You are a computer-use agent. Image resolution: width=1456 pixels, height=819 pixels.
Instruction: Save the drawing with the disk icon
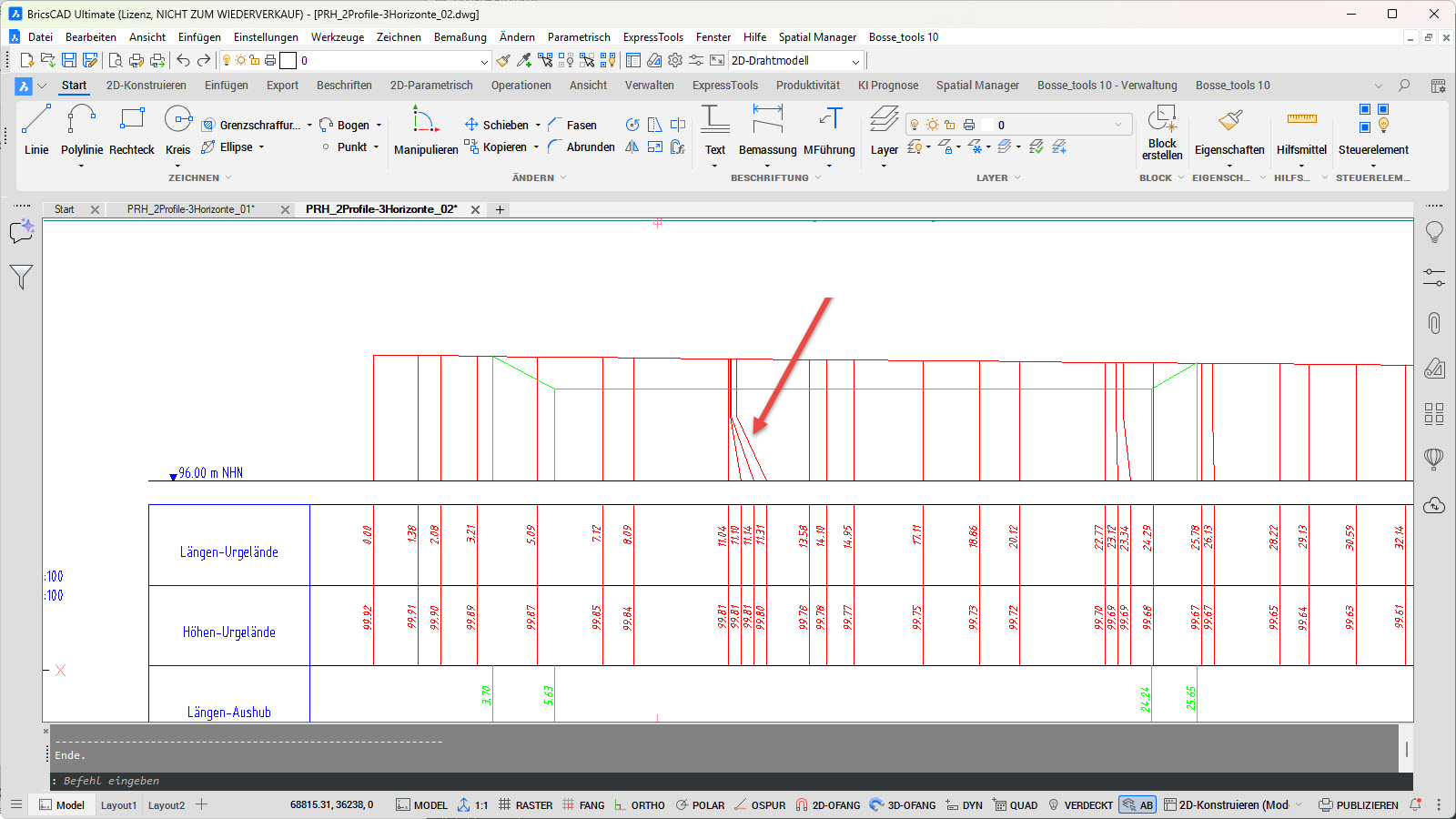(x=69, y=61)
